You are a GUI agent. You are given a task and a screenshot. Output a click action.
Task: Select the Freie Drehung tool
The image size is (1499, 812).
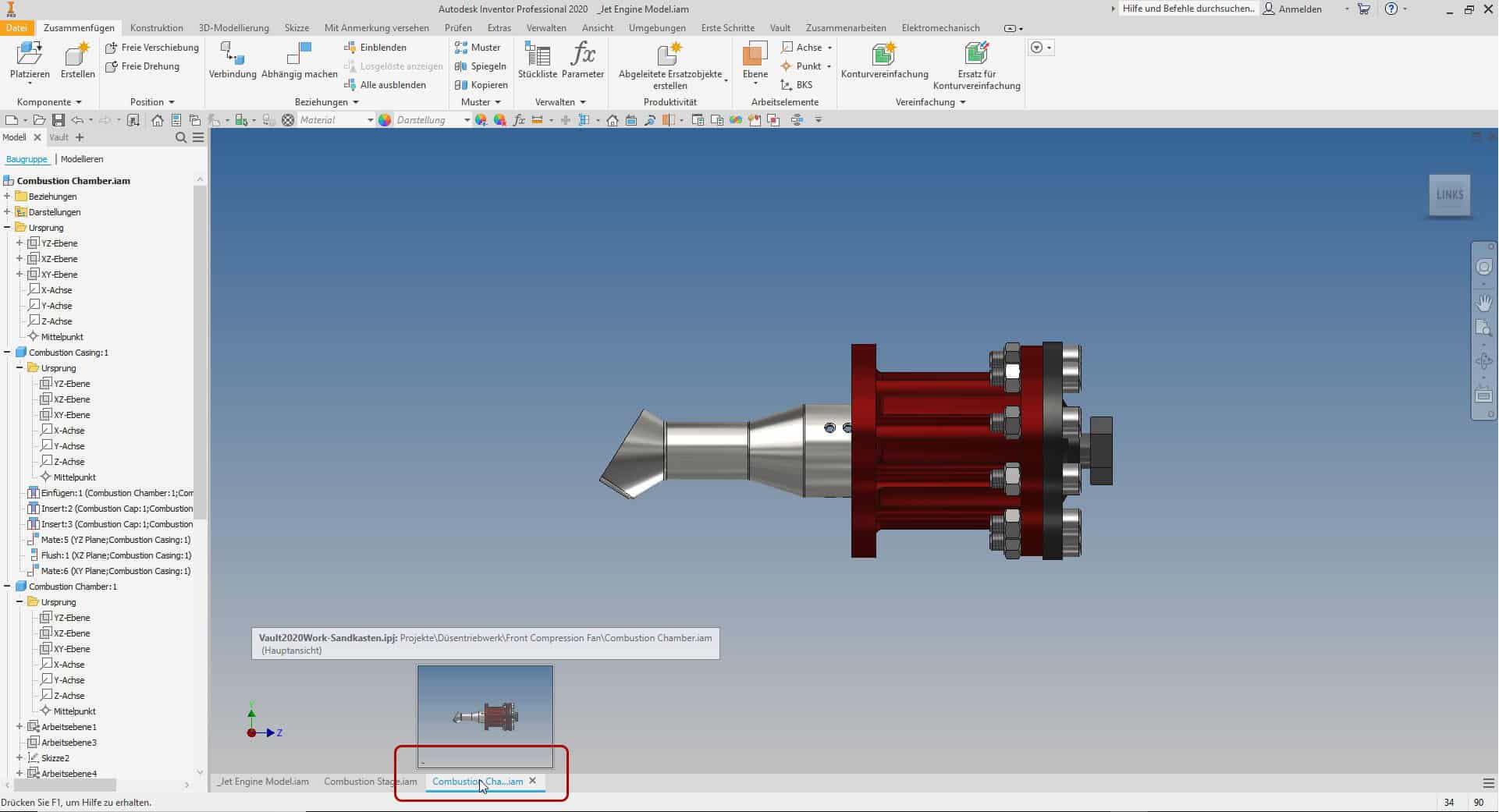pyautogui.click(x=143, y=66)
